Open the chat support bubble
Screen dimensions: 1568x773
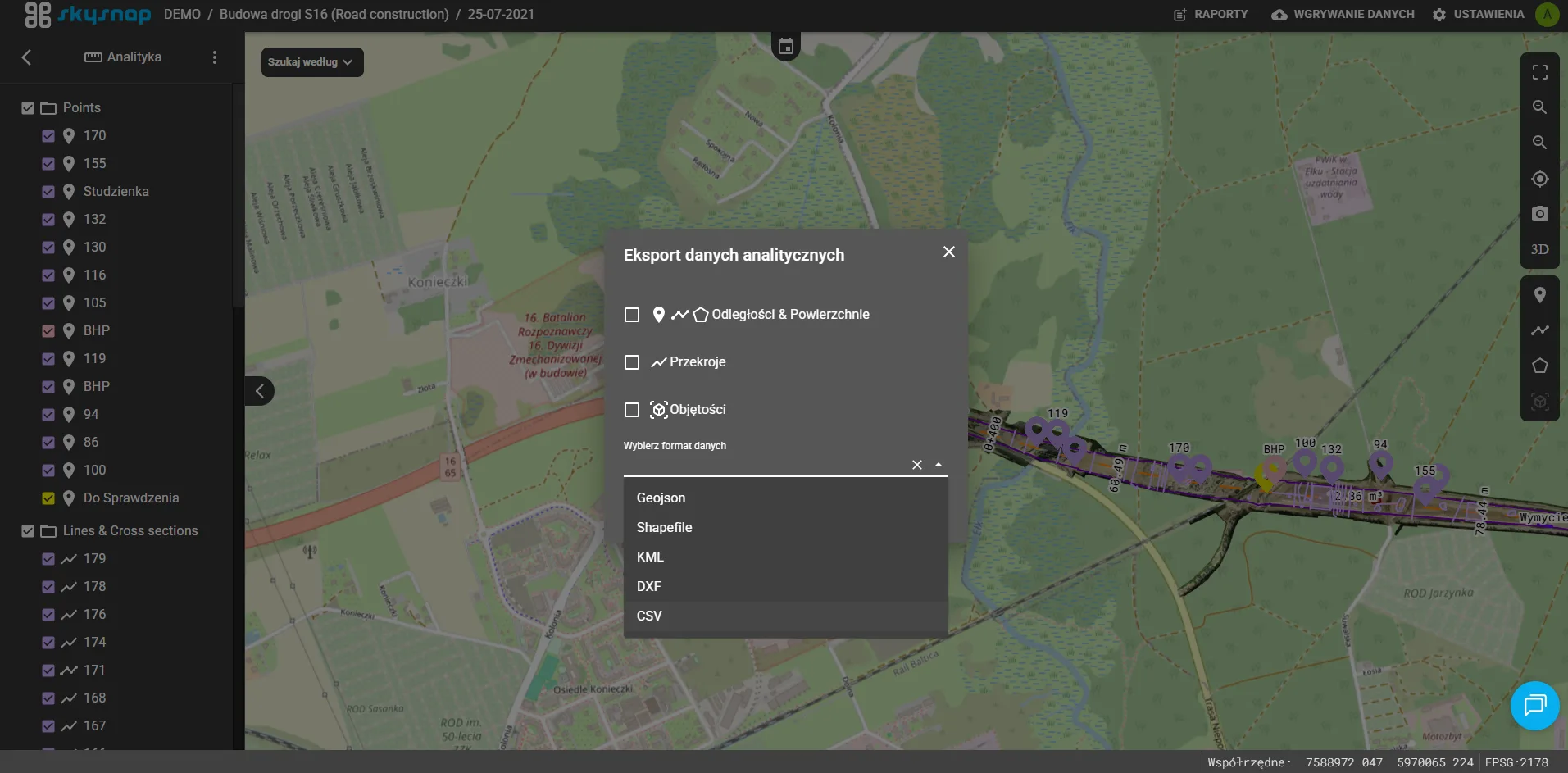click(1534, 705)
